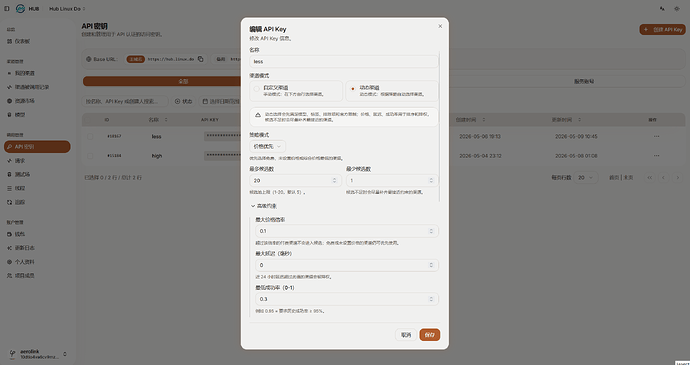Sort table by the 名称 name column
This screenshot has height=365, width=690.
(158, 120)
